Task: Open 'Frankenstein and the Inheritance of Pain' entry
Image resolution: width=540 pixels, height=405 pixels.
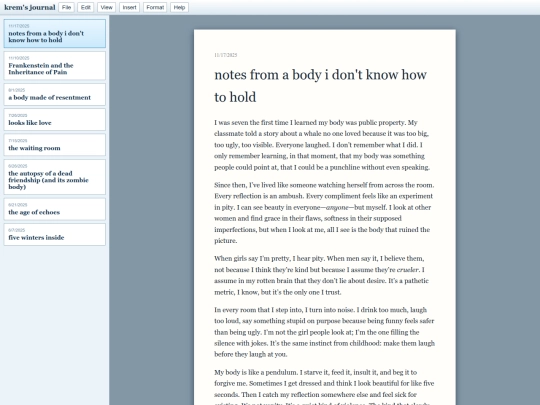Action: [55, 66]
